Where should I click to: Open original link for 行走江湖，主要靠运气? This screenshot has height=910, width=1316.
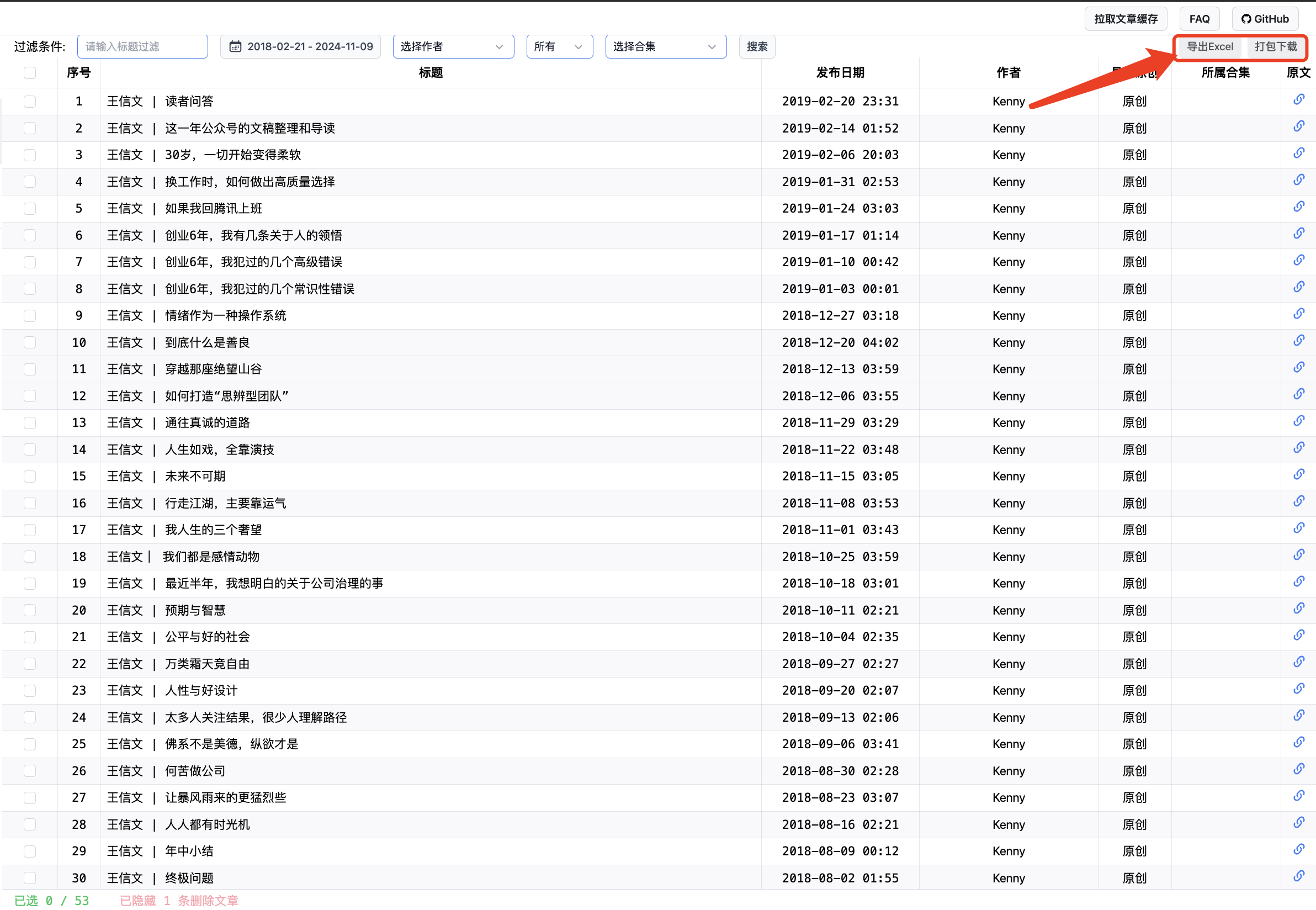(x=1298, y=502)
